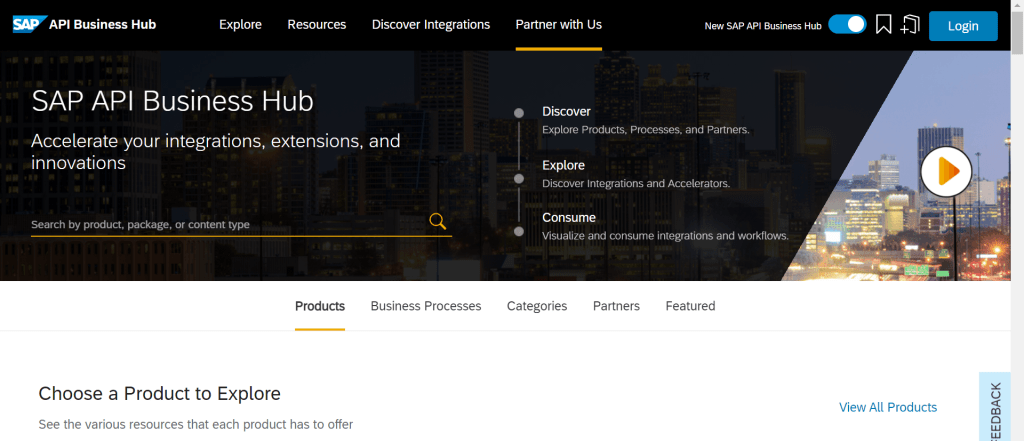Click 'Visualize and consume integrations and workflows.' text
This screenshot has height=441, width=1024.
tap(665, 235)
